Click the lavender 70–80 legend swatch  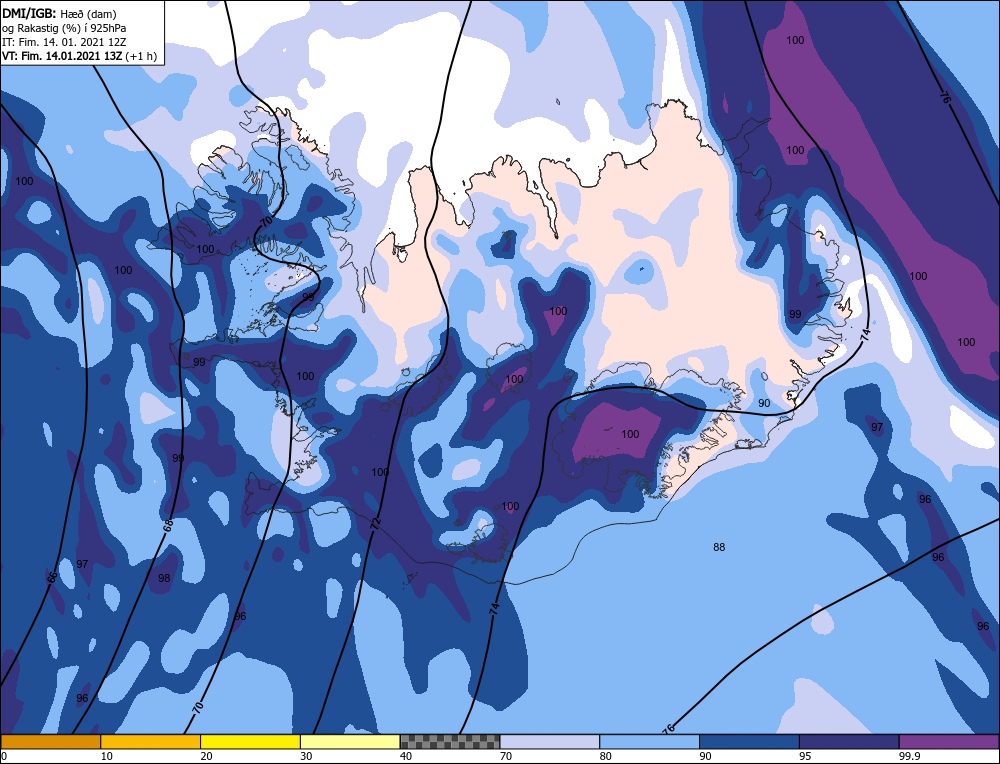coord(550,742)
